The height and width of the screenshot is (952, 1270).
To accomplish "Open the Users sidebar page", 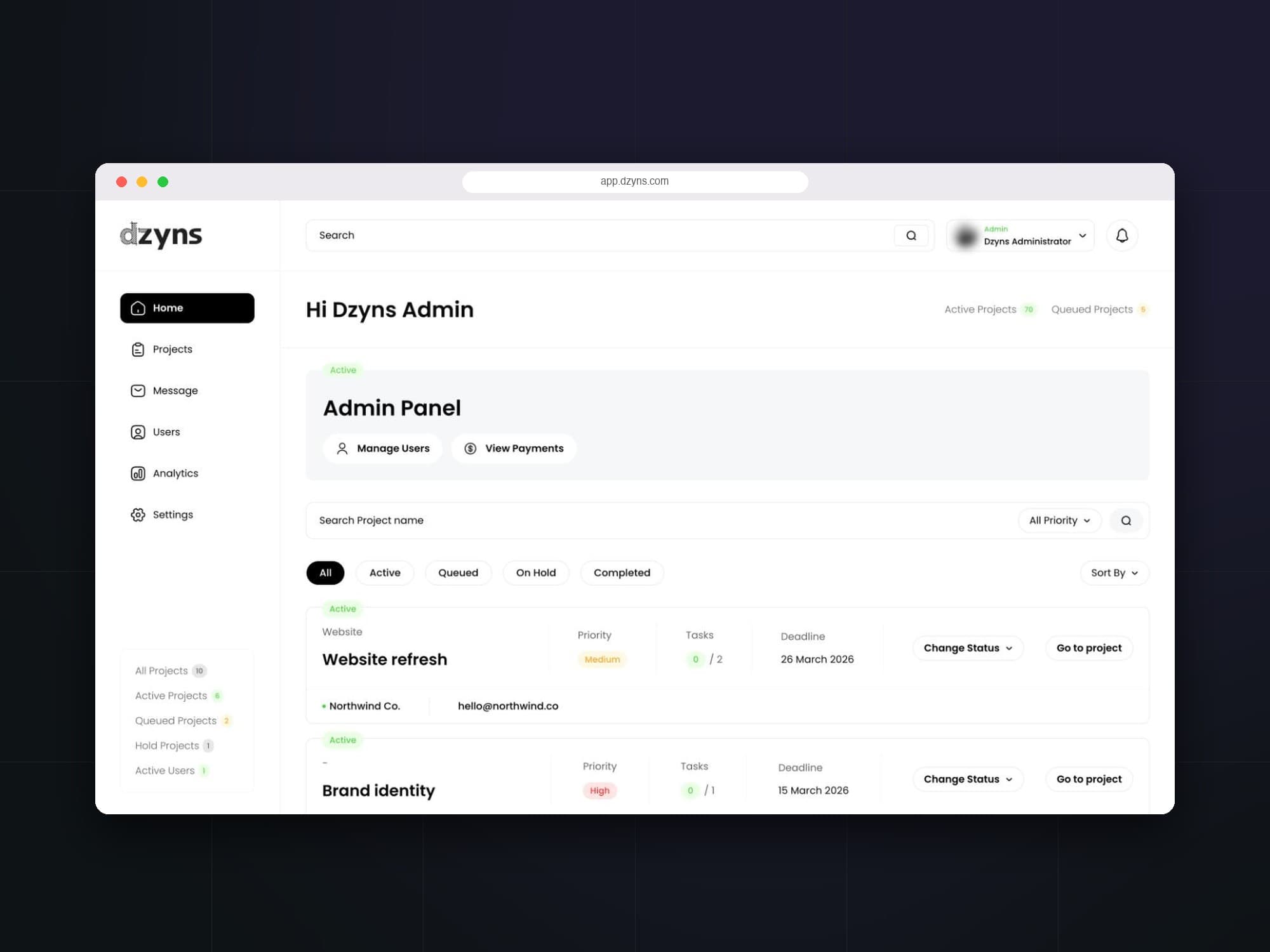I will 156,432.
